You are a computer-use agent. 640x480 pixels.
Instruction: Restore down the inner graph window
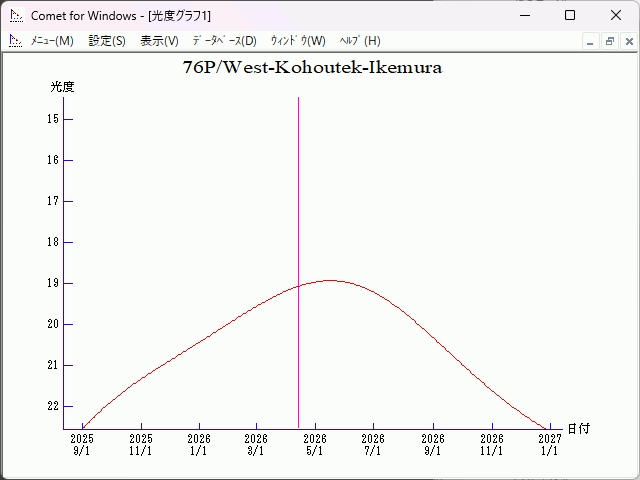(x=609, y=41)
